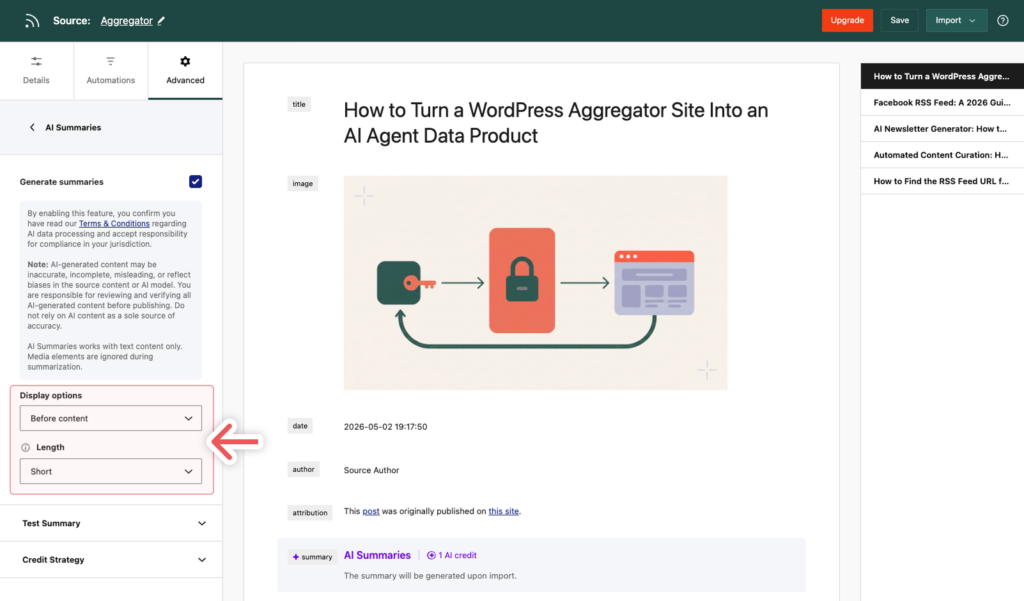The height and width of the screenshot is (601, 1024).
Task: Click the Display options label
Action: pos(51,396)
